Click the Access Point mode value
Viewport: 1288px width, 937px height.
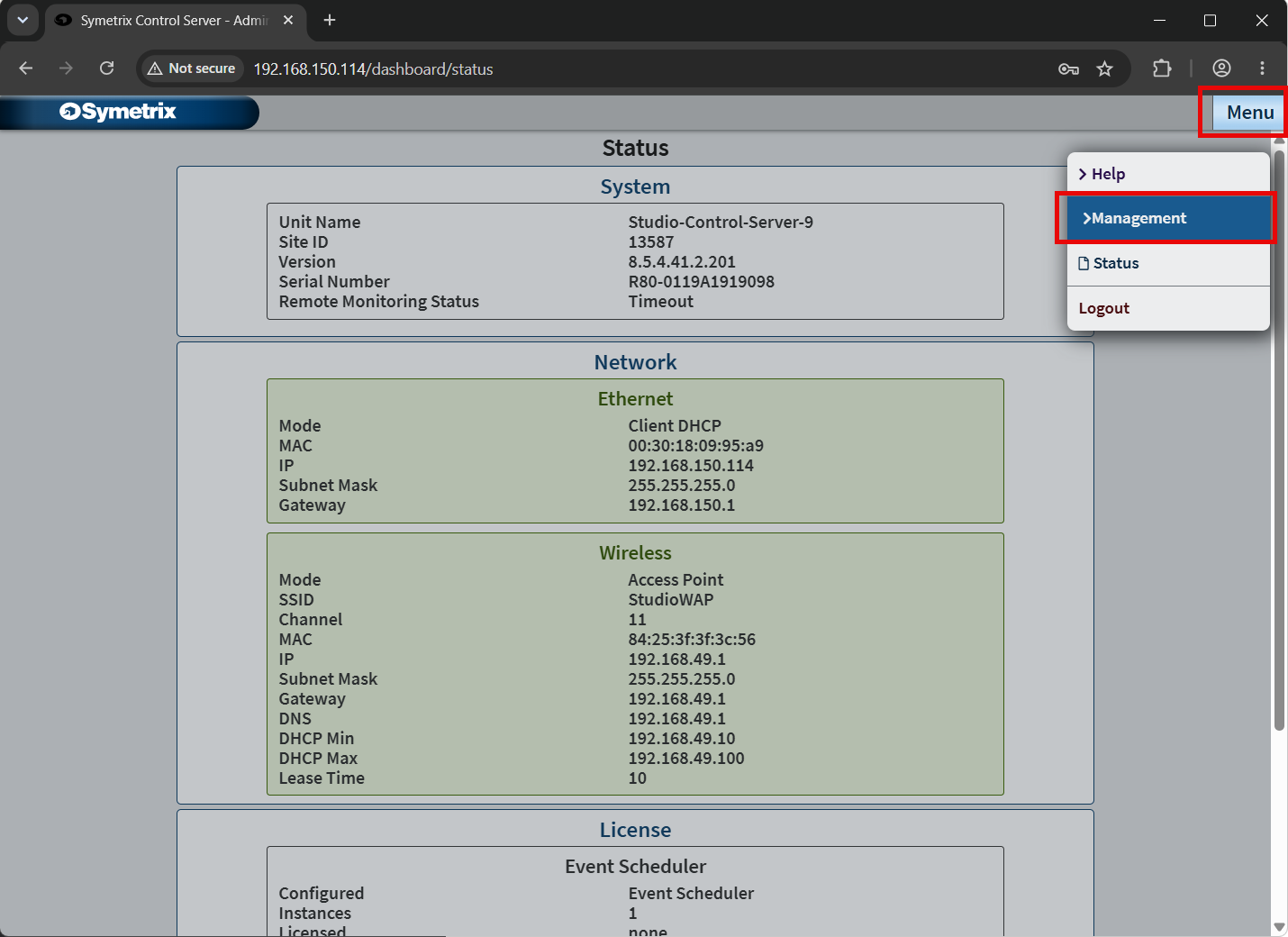676,579
